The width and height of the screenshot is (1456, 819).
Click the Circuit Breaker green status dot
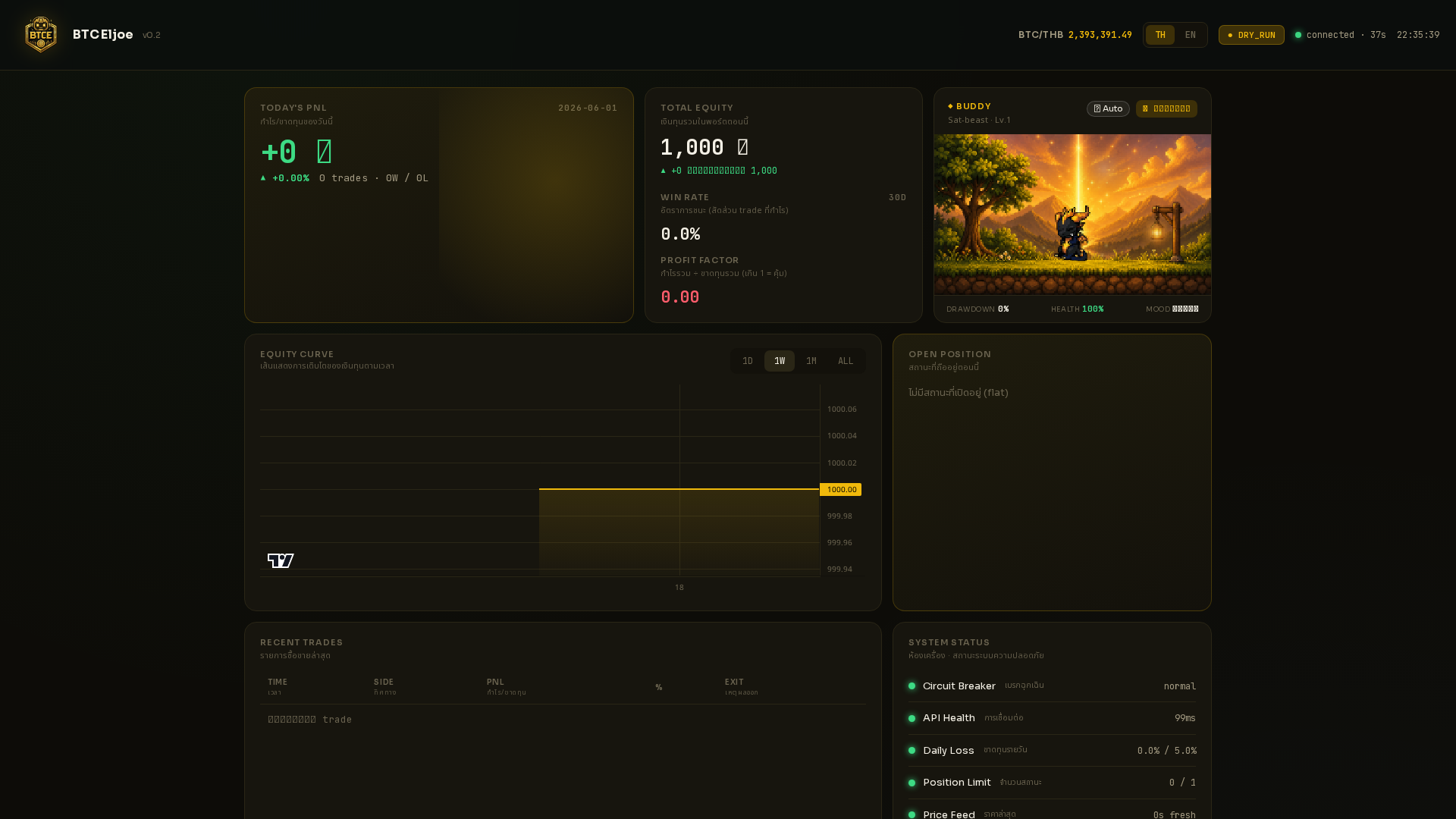pyautogui.click(x=912, y=686)
